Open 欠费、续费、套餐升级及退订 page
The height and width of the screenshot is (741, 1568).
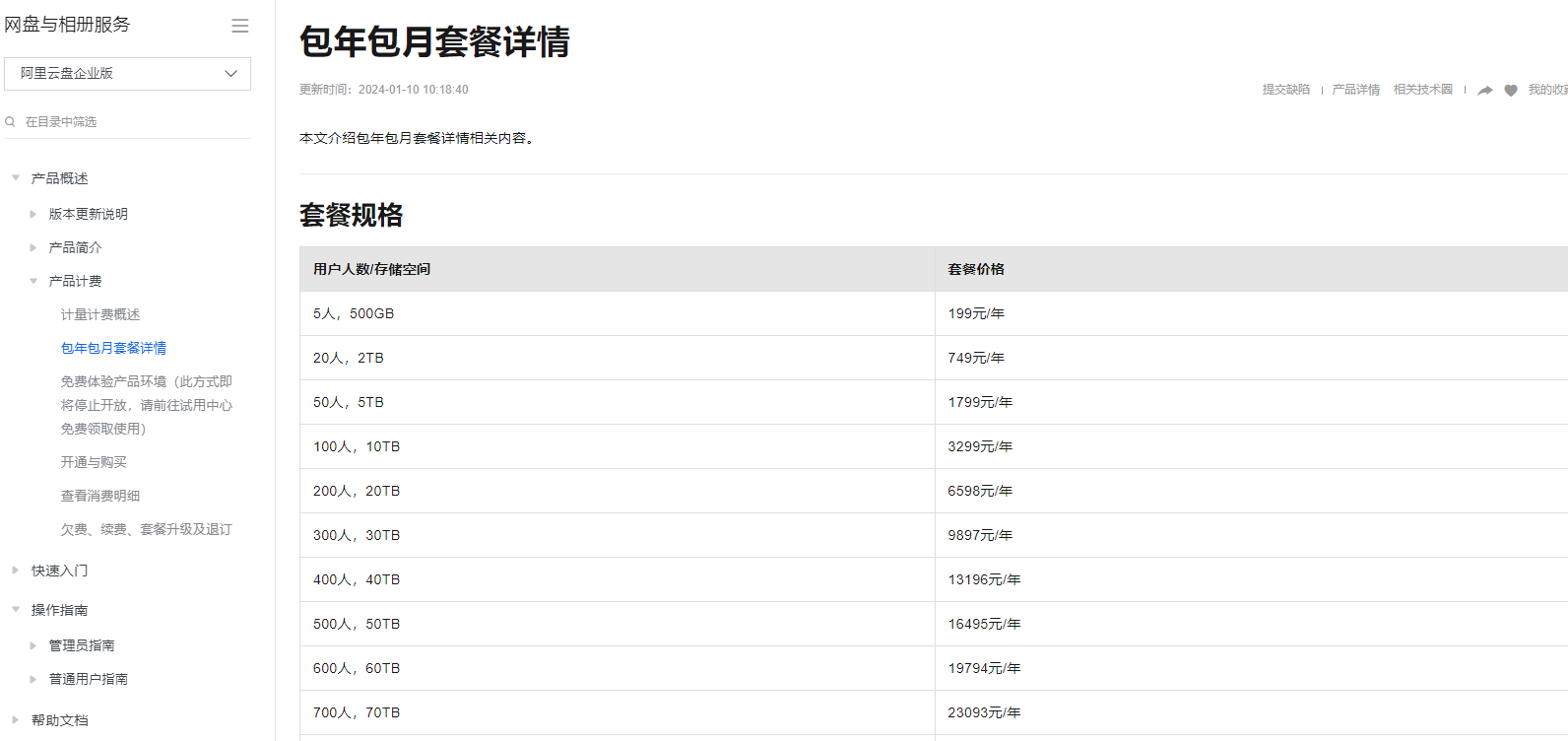point(147,529)
